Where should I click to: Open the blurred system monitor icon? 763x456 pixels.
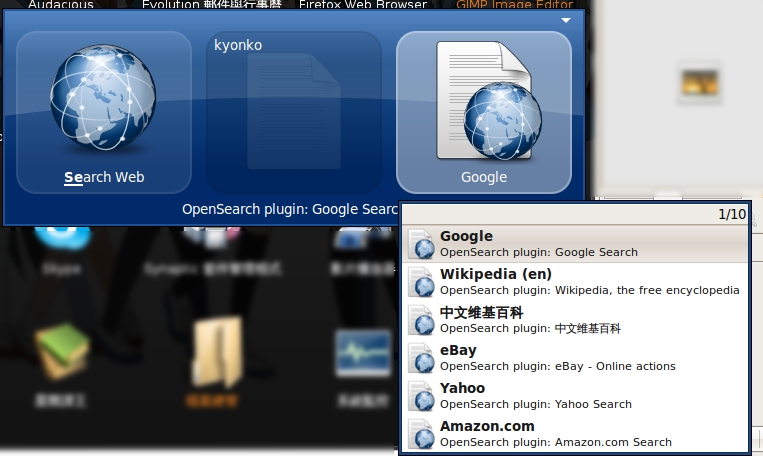pyautogui.click(x=363, y=352)
